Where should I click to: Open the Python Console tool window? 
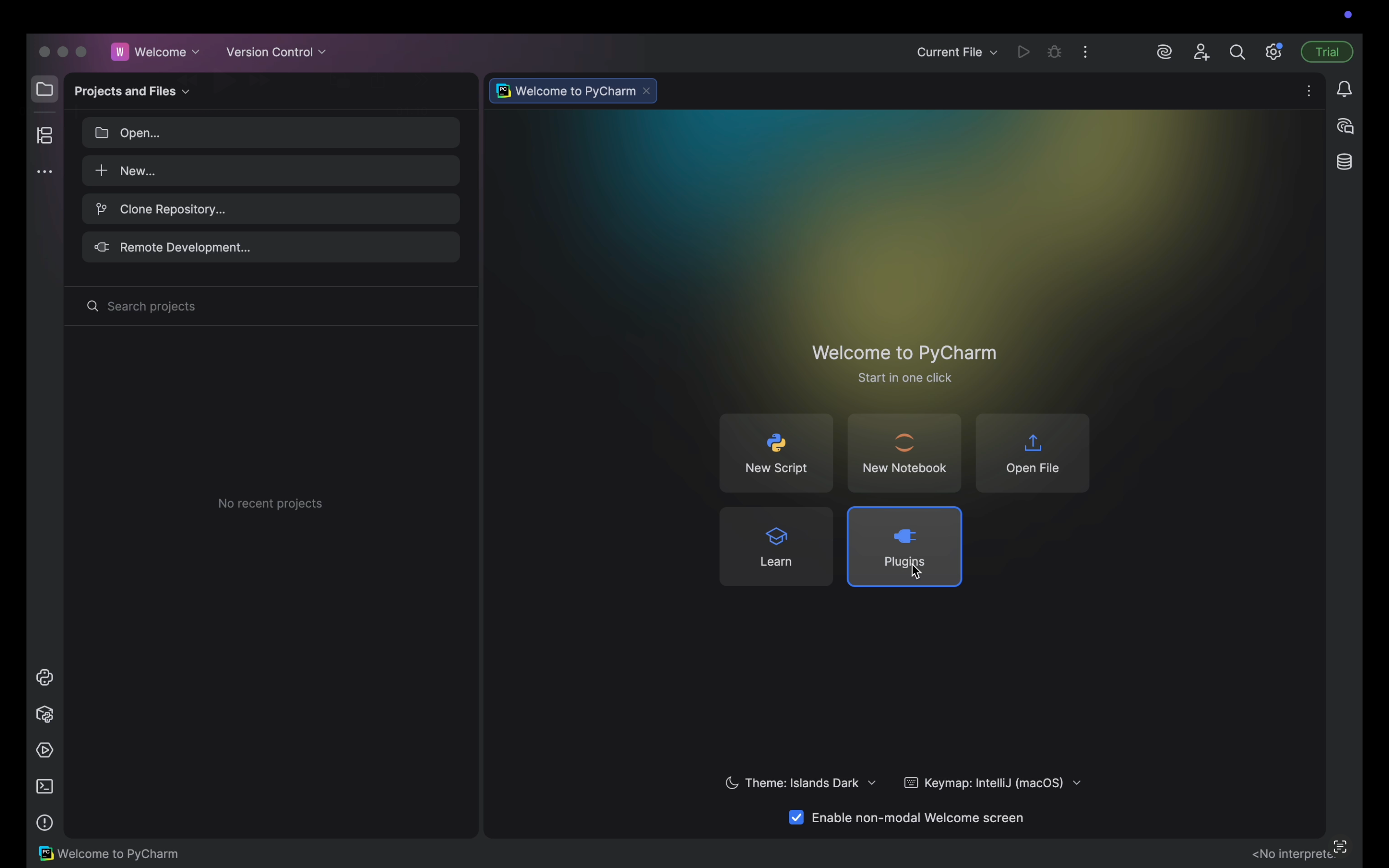click(x=45, y=678)
